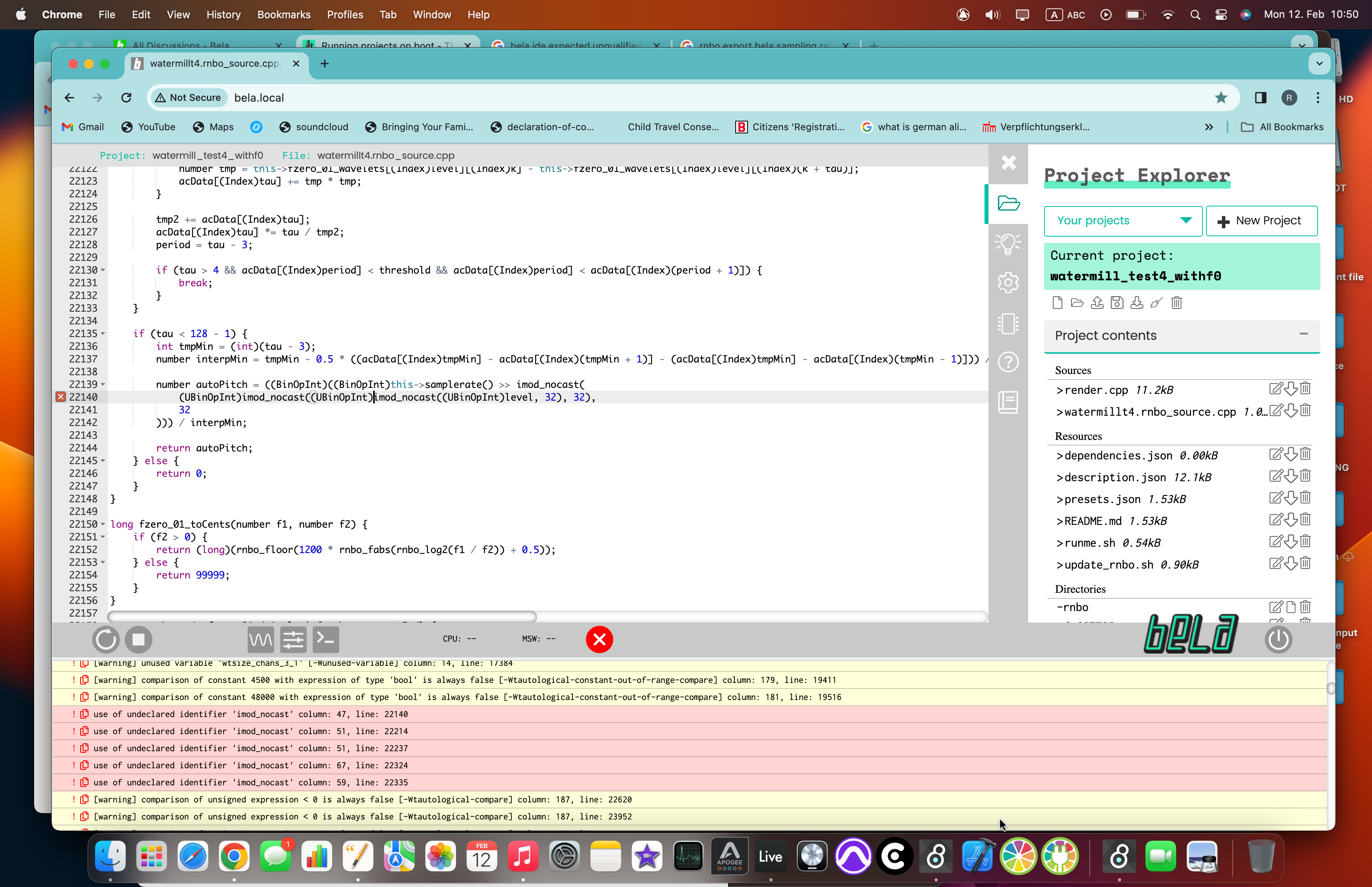Open the console terminal icon
1372x887 pixels.
pos(326,639)
